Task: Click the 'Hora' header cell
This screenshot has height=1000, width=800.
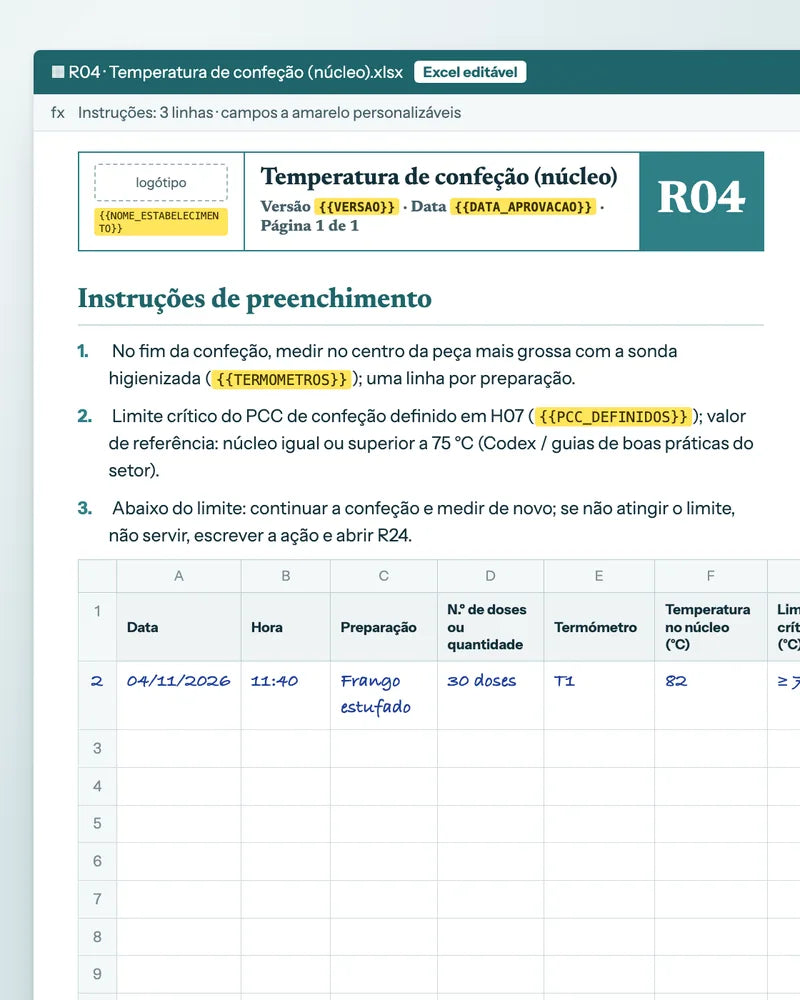Action: click(x=286, y=627)
